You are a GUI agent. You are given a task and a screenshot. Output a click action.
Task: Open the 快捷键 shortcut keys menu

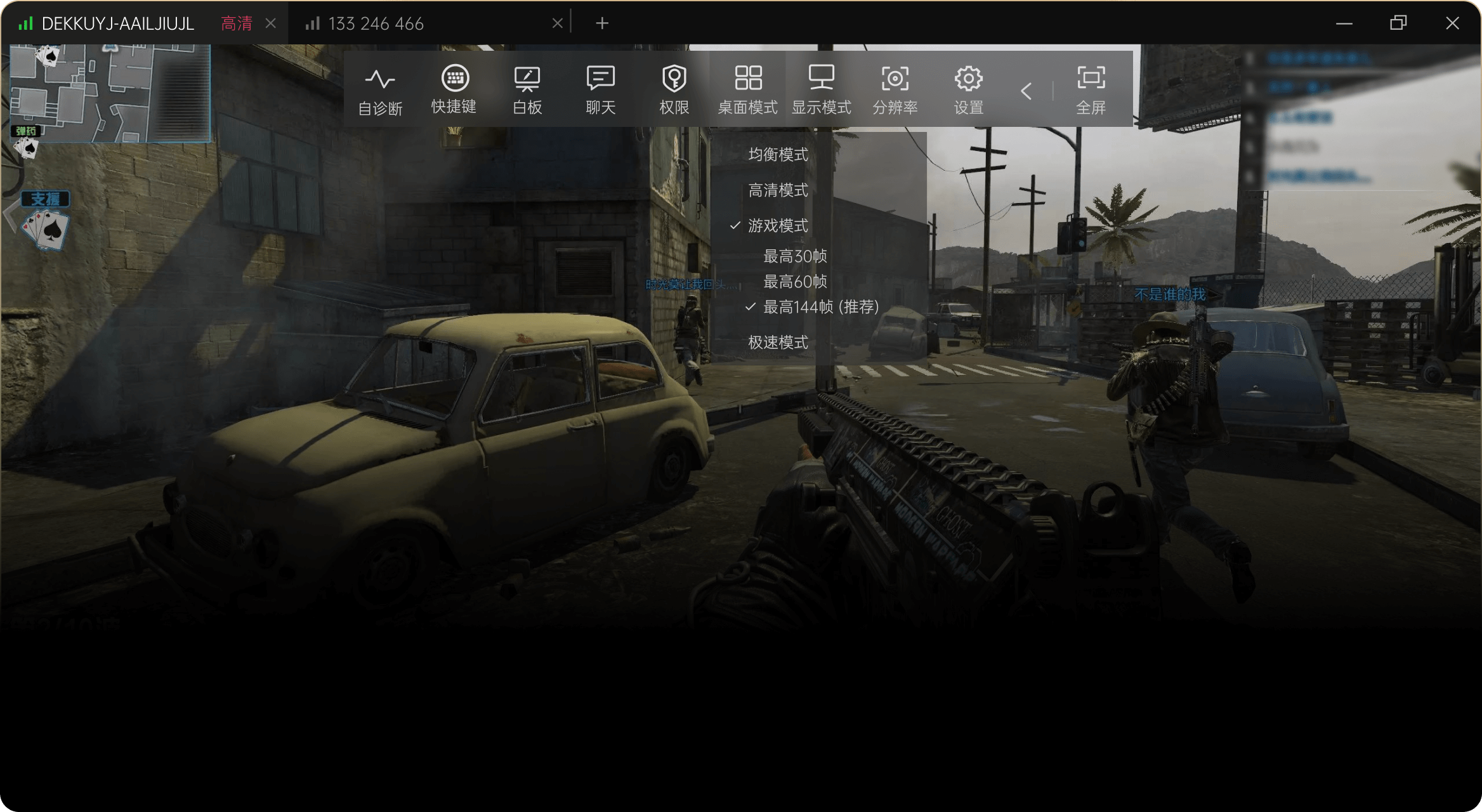454,90
